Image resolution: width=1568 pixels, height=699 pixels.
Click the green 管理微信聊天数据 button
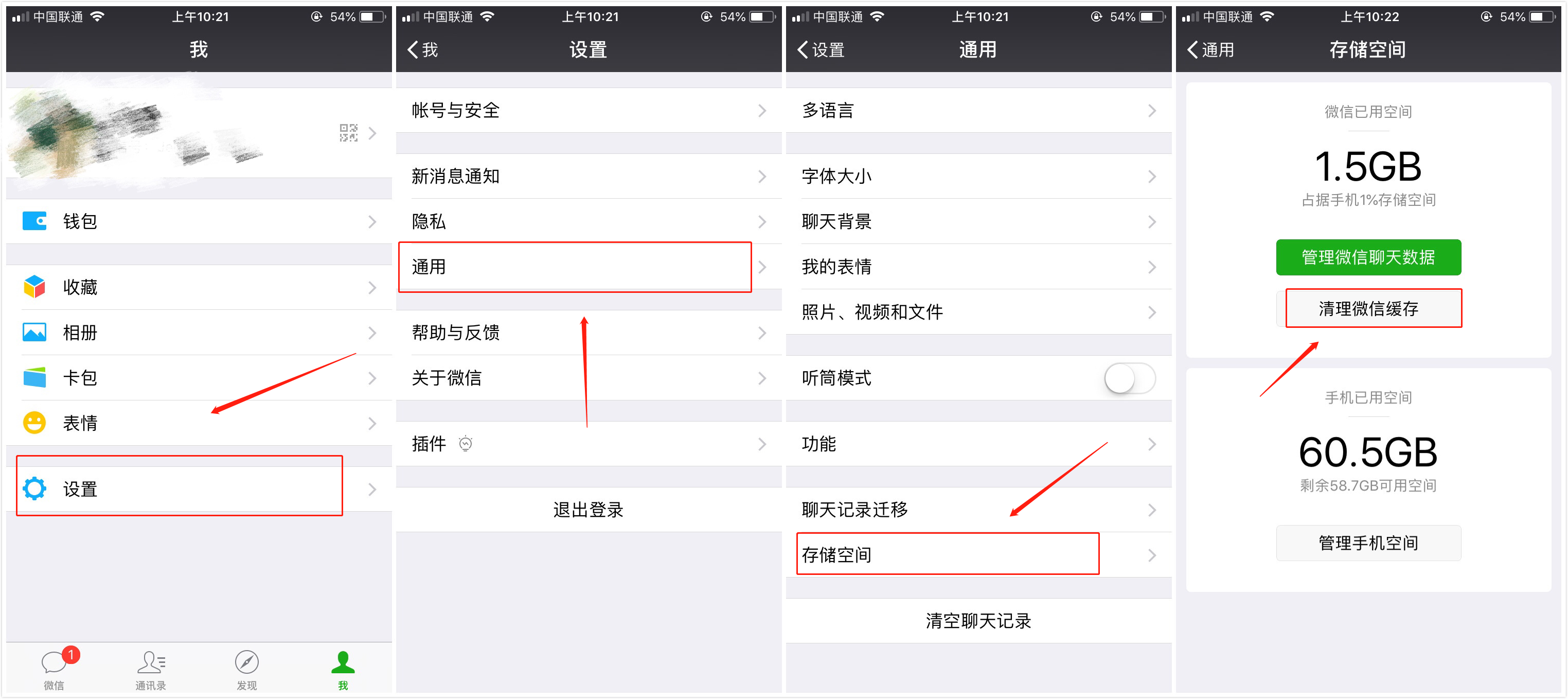point(1368,257)
